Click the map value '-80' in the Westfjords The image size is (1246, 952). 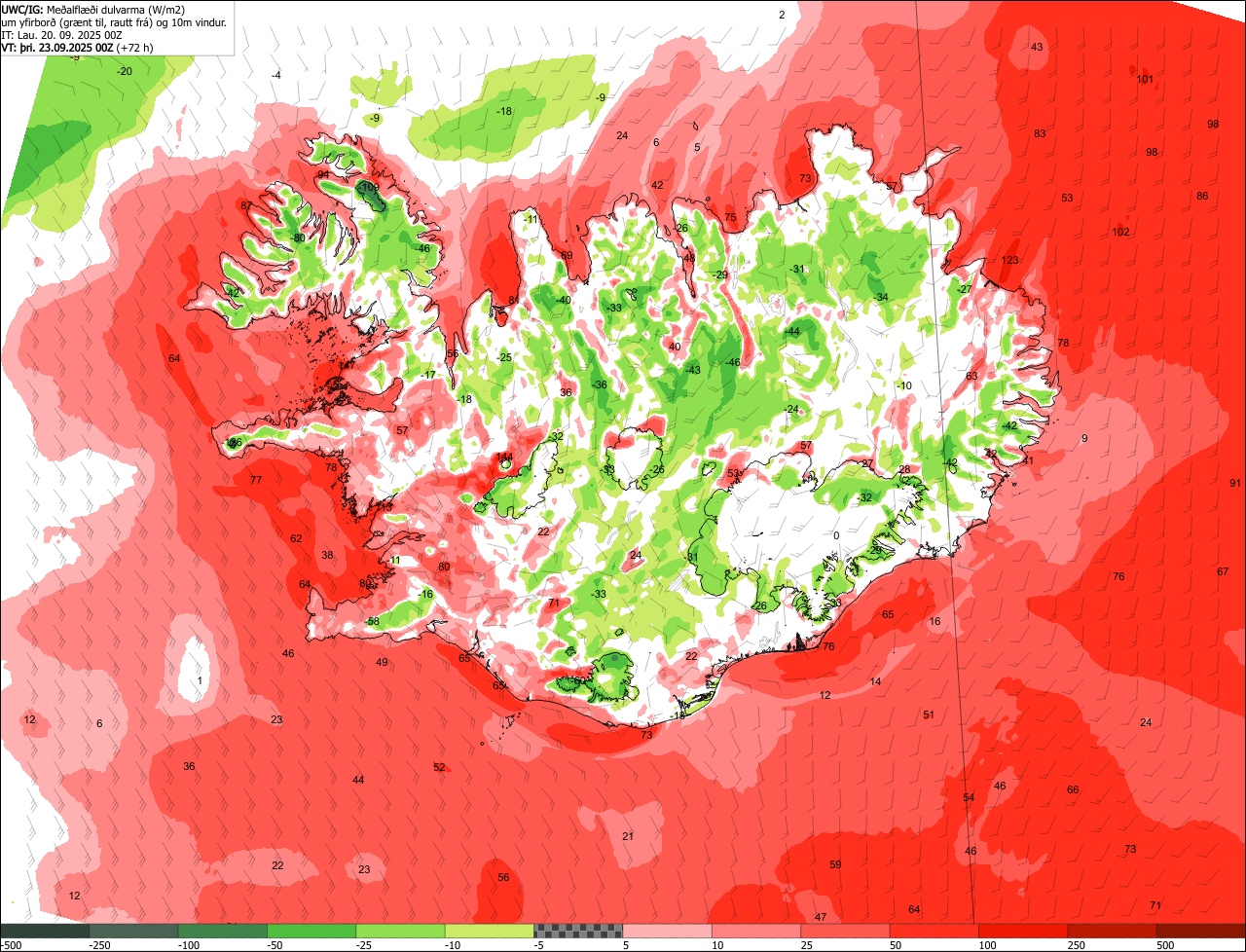298,238
